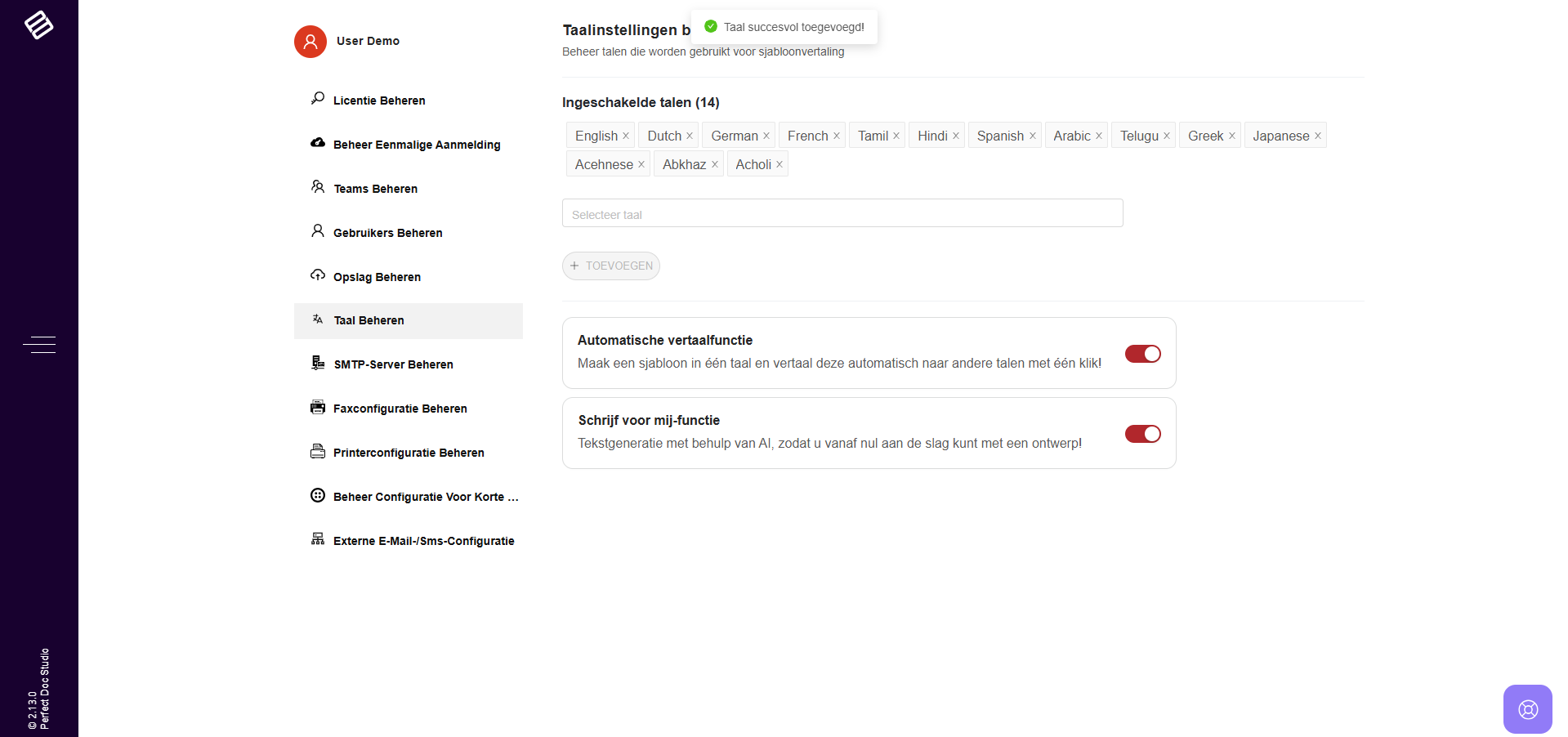Open Externe E-Mail-/Sms-Configuratie

click(x=423, y=541)
